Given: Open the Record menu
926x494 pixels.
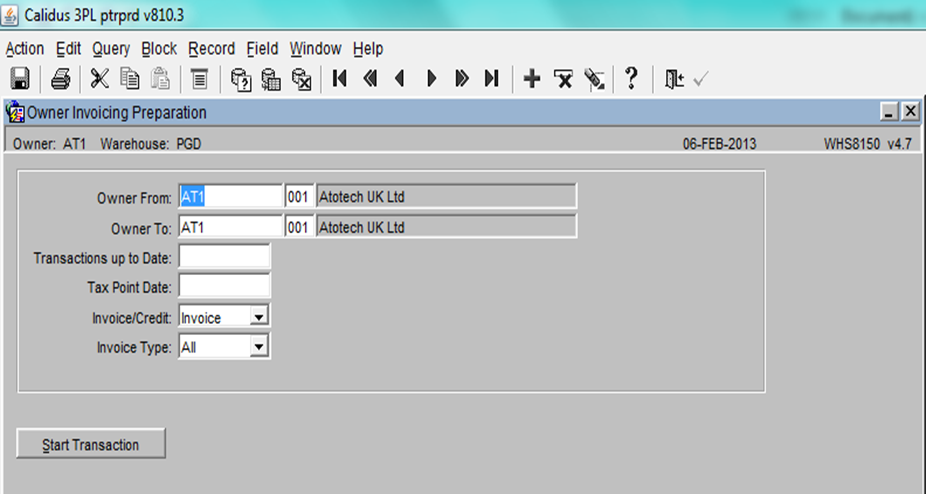Looking at the screenshot, I should coord(211,48).
